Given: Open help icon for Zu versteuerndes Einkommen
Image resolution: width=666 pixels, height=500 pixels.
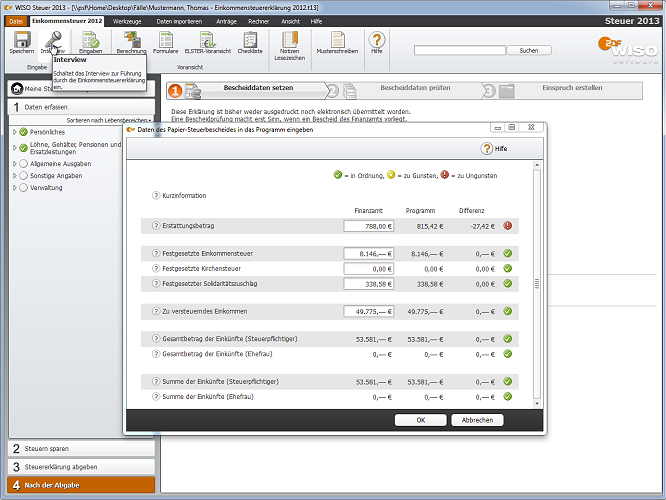Looking at the screenshot, I should tap(156, 311).
